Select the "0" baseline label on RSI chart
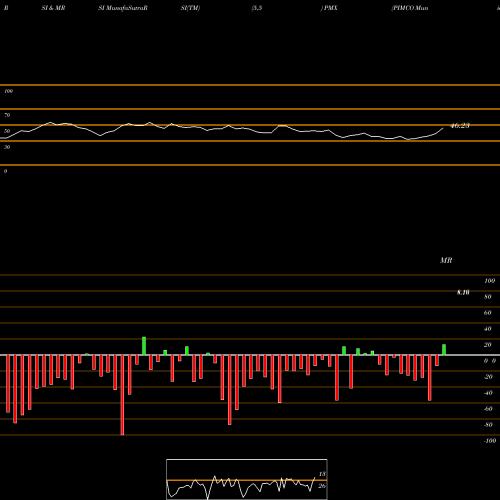Image resolution: width=500 pixels, height=500 pixels. pyautogui.click(x=5, y=171)
